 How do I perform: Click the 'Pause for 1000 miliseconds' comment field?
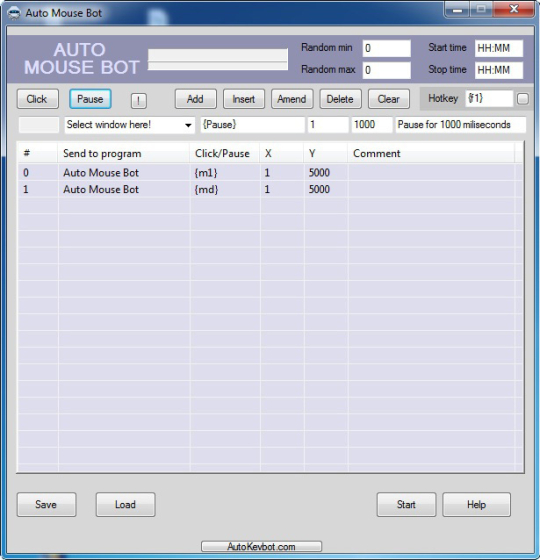click(x=460, y=125)
